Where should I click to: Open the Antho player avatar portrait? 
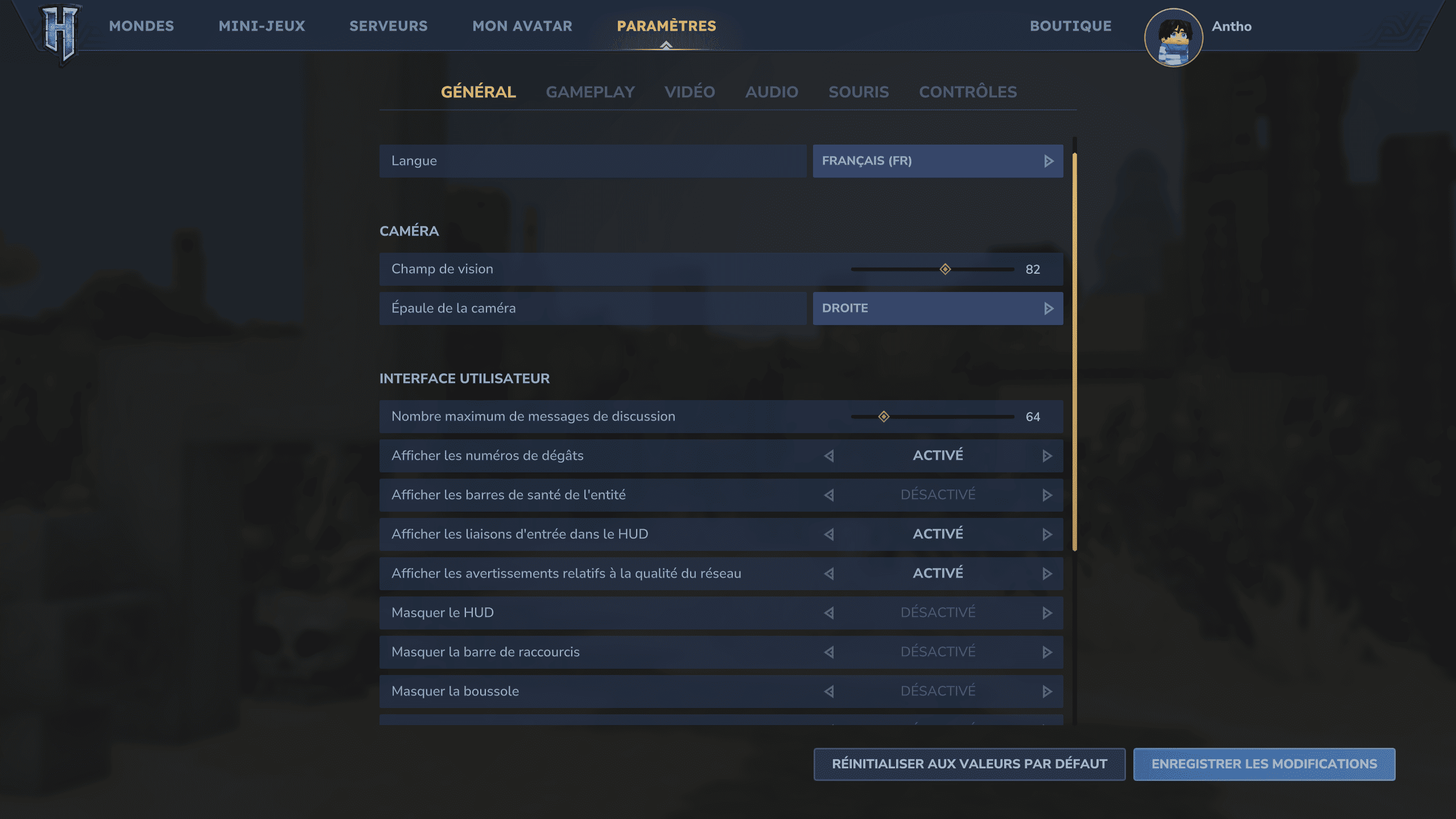(1173, 38)
